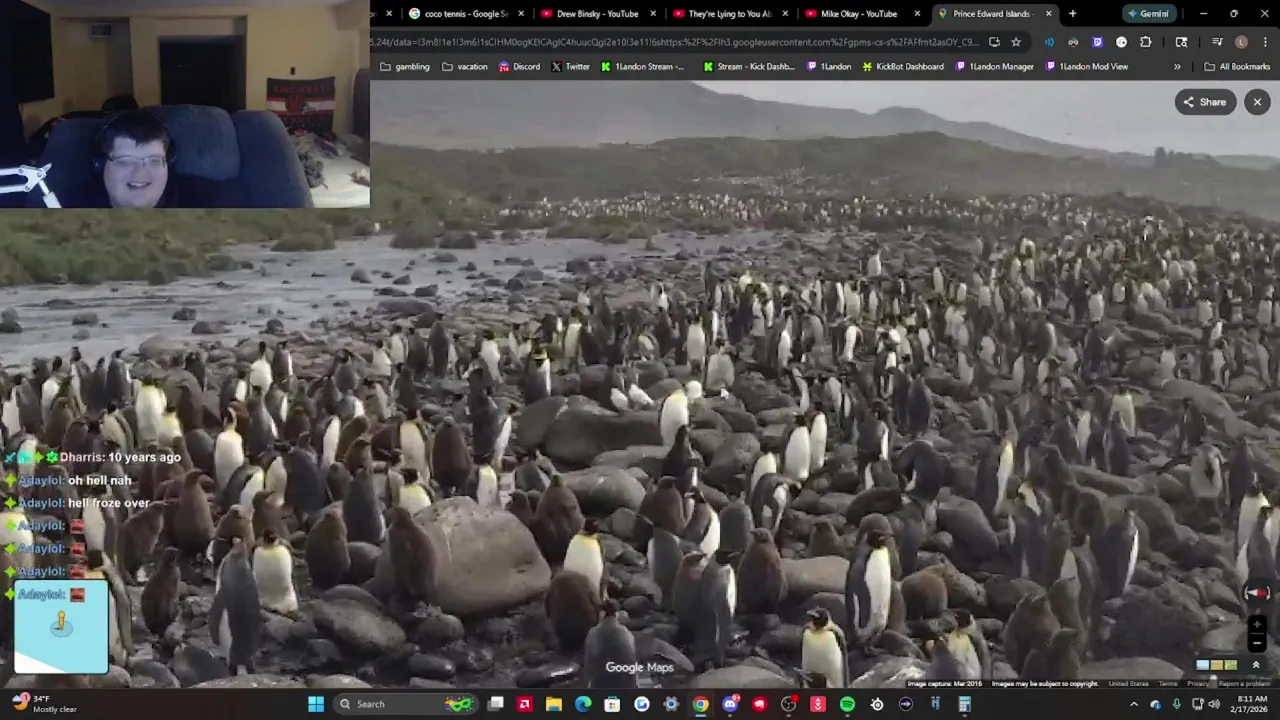Open a new browser tab
The image size is (1280, 720).
pos(1072,14)
